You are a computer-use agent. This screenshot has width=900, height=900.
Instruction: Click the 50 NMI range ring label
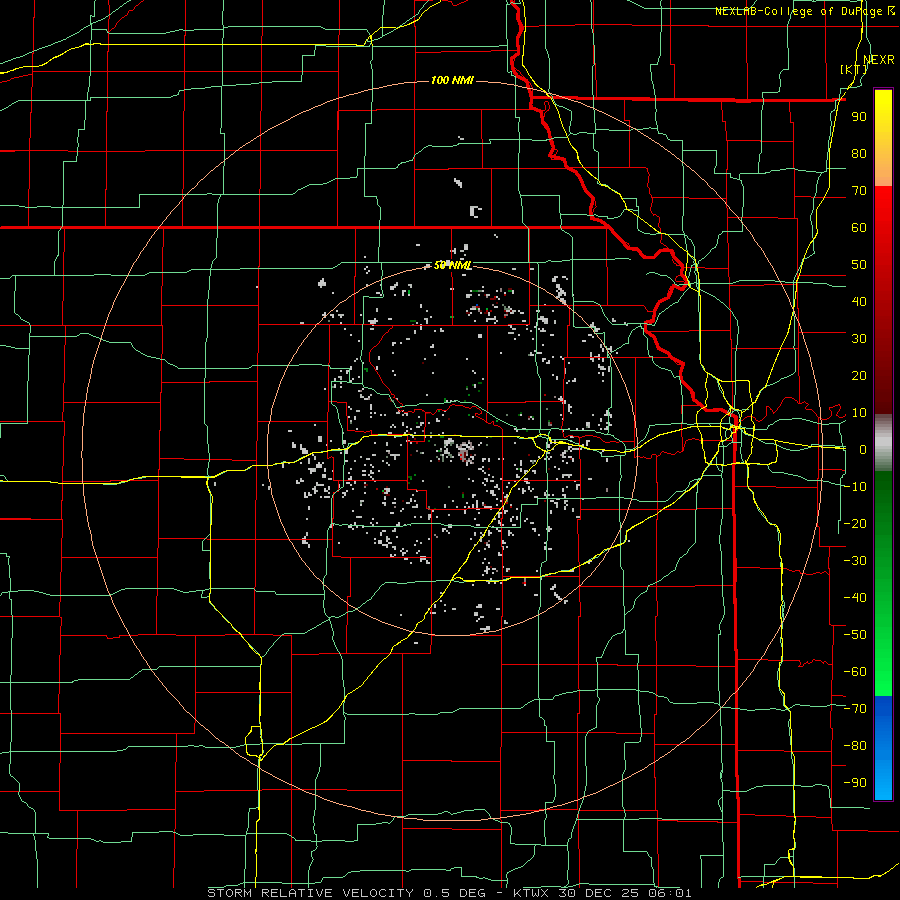(452, 265)
